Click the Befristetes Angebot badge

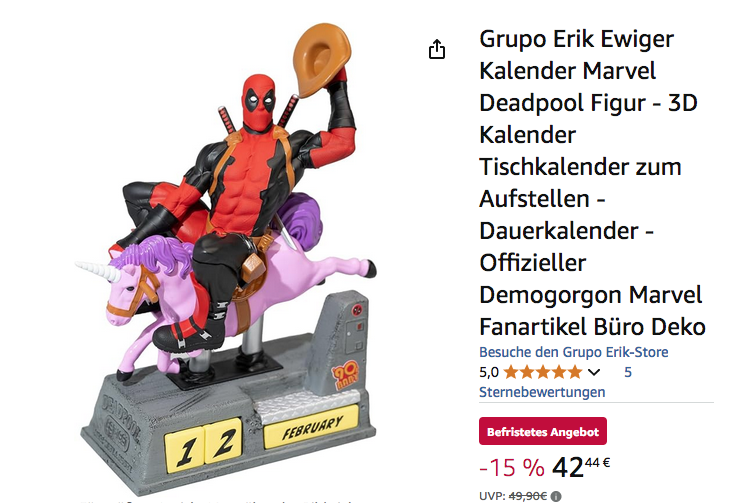[x=543, y=431]
